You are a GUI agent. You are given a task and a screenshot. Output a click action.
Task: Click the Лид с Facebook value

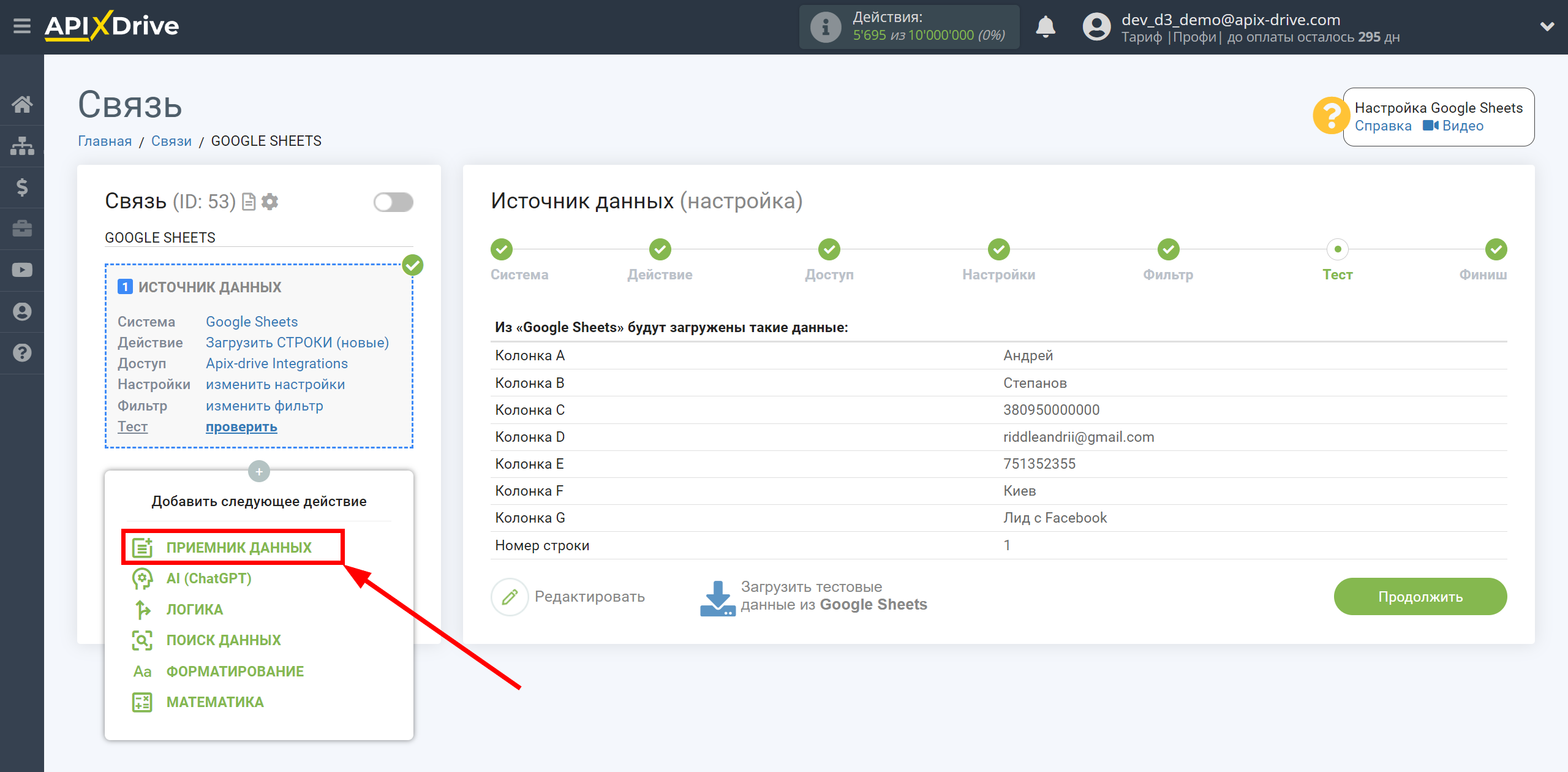pos(1055,518)
